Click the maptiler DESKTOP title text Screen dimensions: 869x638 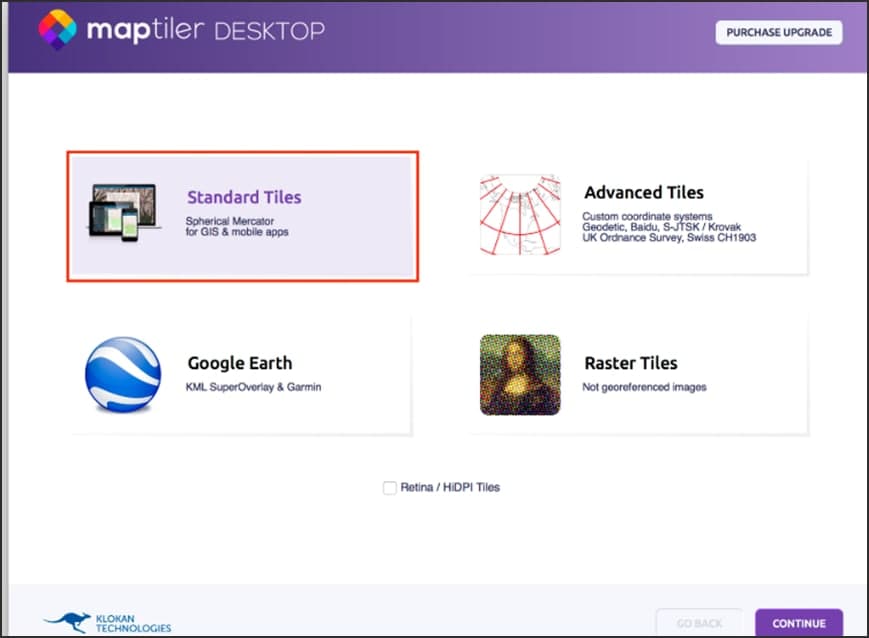[x=206, y=30]
